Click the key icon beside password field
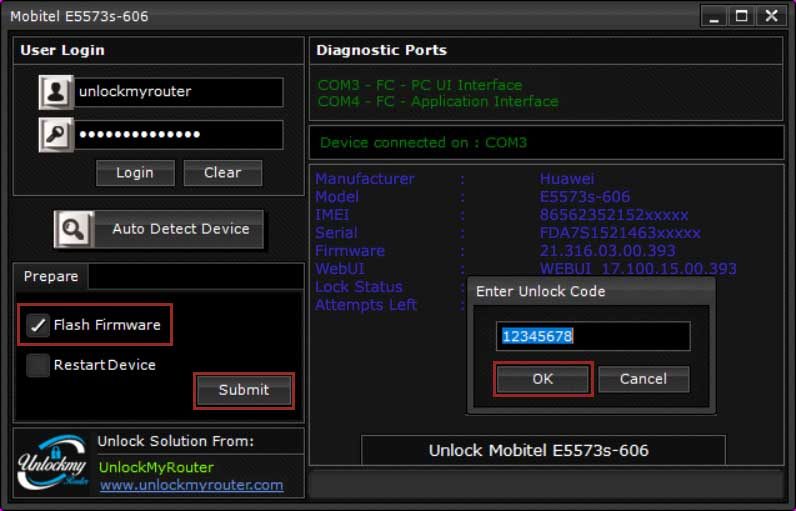796x511 pixels. click(x=56, y=134)
